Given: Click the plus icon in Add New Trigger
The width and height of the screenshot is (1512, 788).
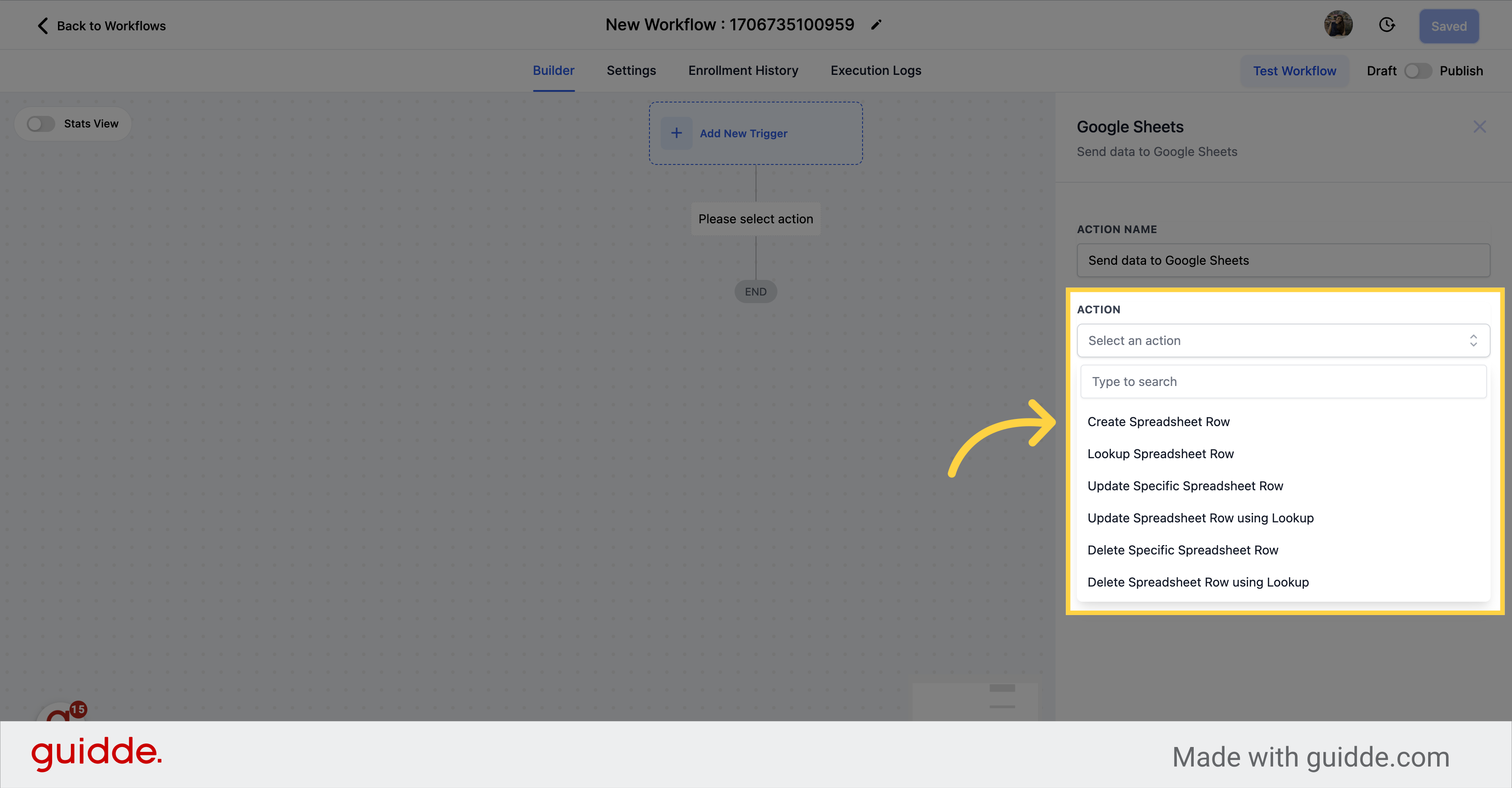Looking at the screenshot, I should point(676,133).
